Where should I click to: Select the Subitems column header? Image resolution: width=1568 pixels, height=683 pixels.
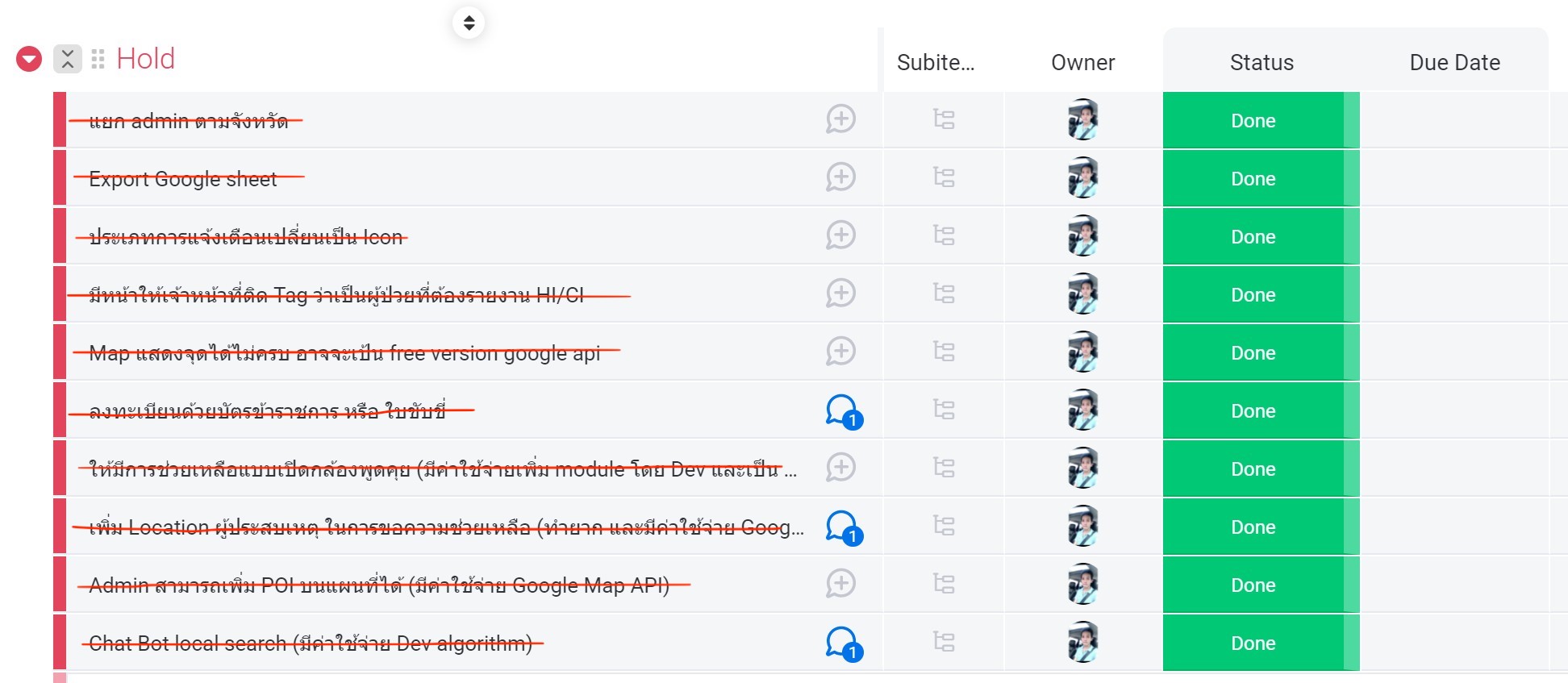pos(936,62)
